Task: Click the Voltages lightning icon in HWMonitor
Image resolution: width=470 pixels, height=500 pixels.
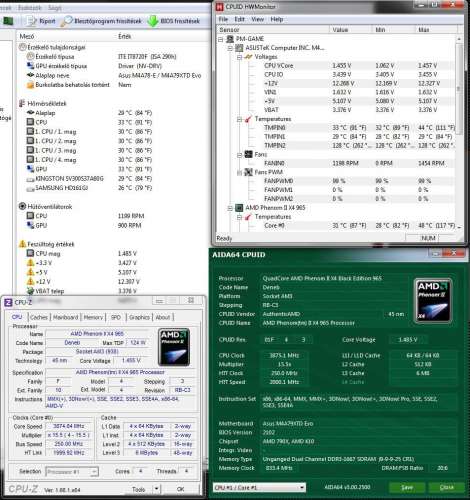Action: [x=248, y=57]
